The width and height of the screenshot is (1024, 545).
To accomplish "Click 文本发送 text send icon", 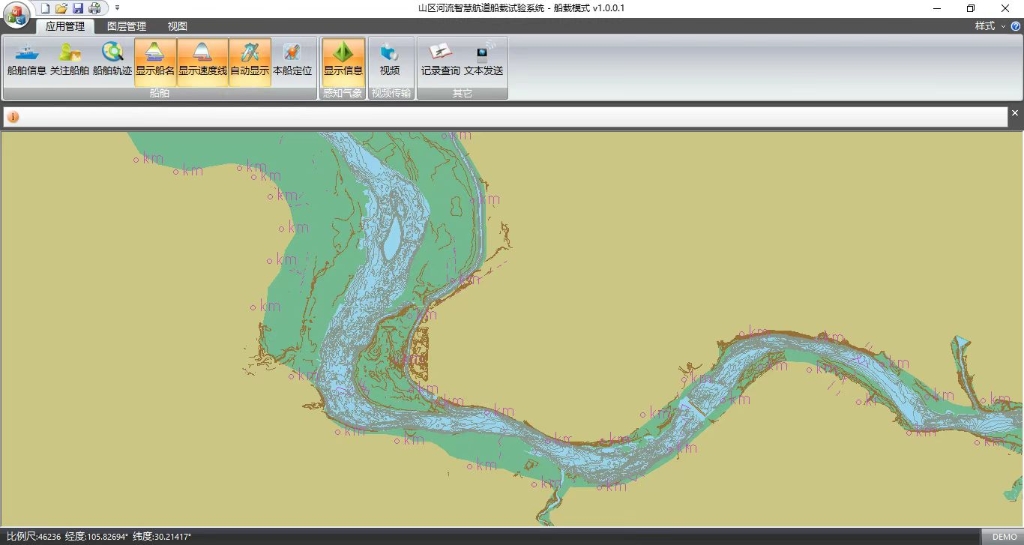I will [484, 61].
